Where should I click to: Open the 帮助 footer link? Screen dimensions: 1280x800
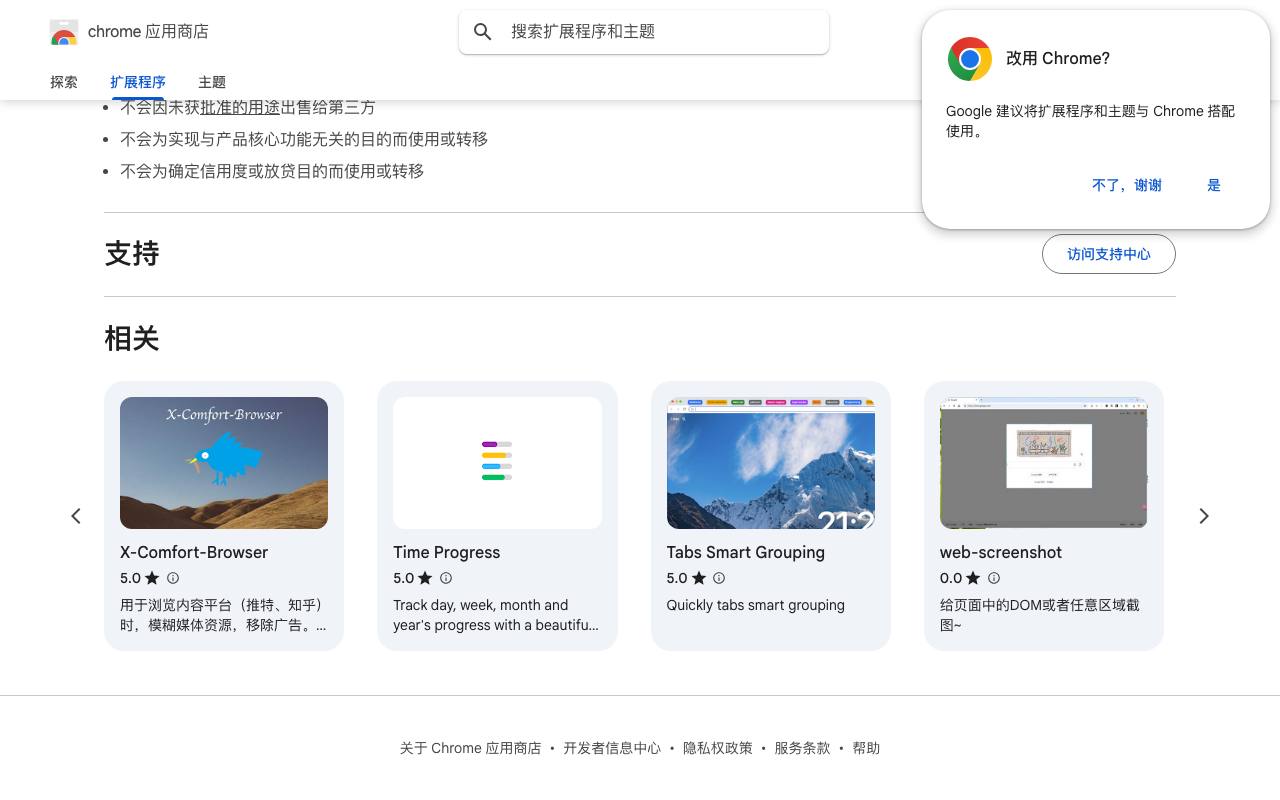[x=866, y=748]
